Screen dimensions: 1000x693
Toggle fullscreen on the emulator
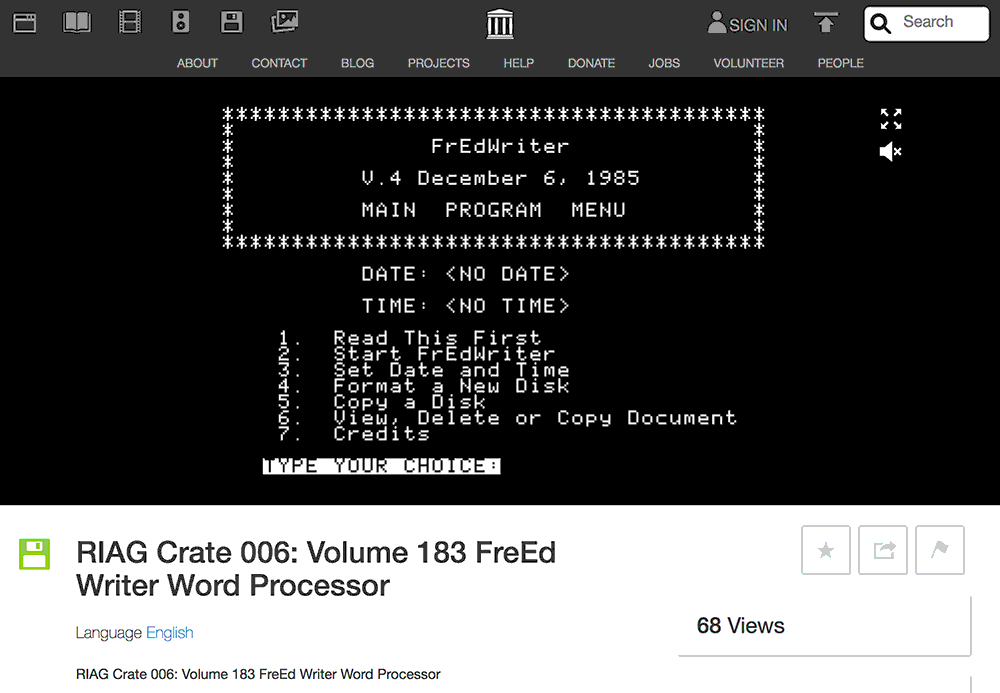tap(890, 118)
